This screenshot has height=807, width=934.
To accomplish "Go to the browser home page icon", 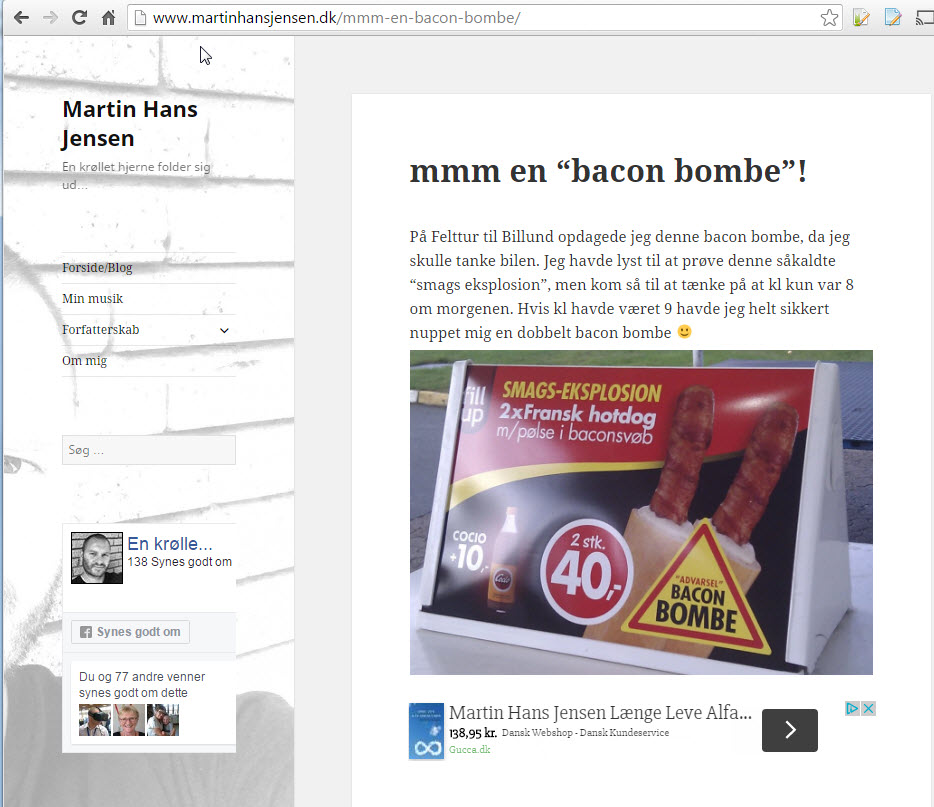I will click(109, 18).
